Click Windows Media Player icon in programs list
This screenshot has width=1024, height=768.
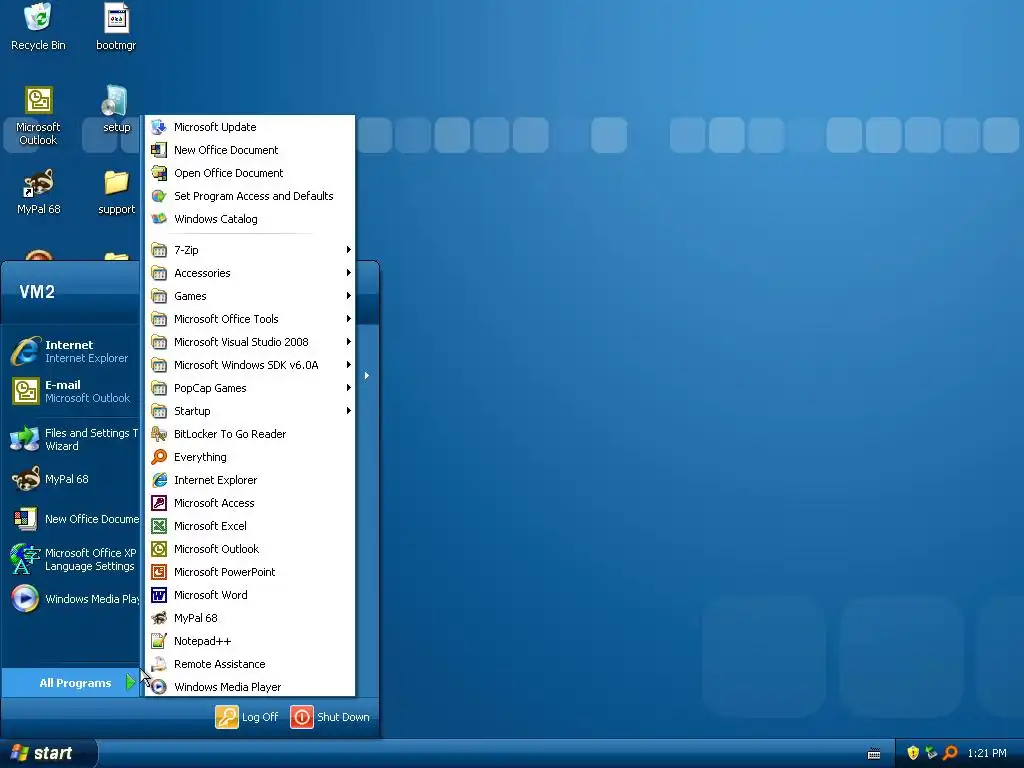point(159,687)
